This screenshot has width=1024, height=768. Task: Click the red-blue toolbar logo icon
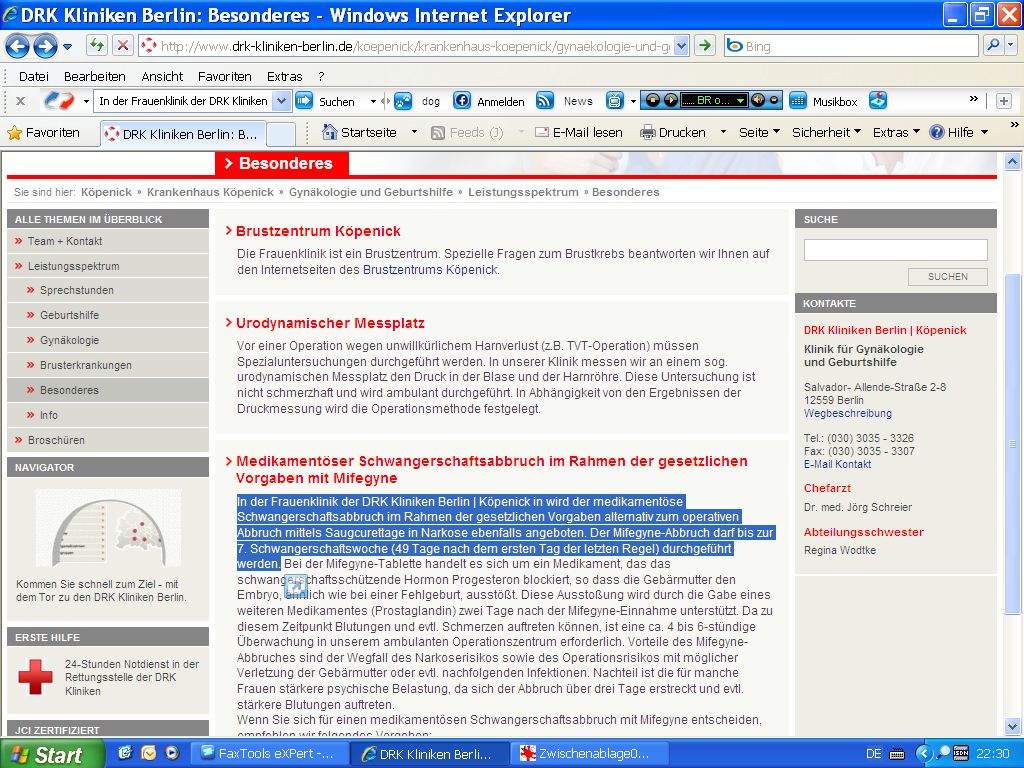[x=59, y=101]
